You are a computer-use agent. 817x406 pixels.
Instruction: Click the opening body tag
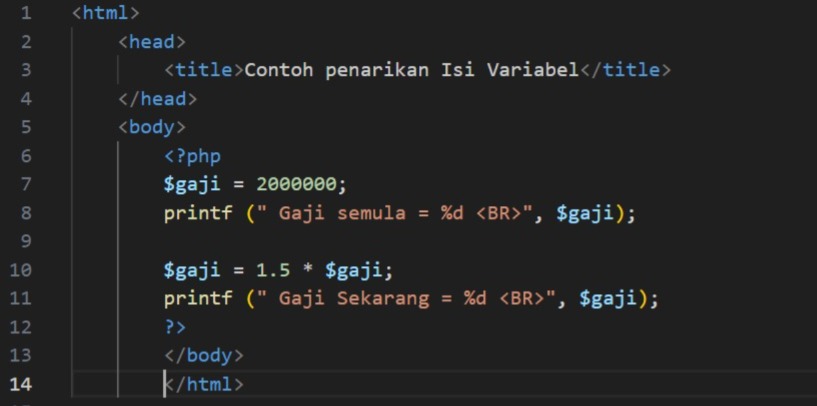(152, 127)
